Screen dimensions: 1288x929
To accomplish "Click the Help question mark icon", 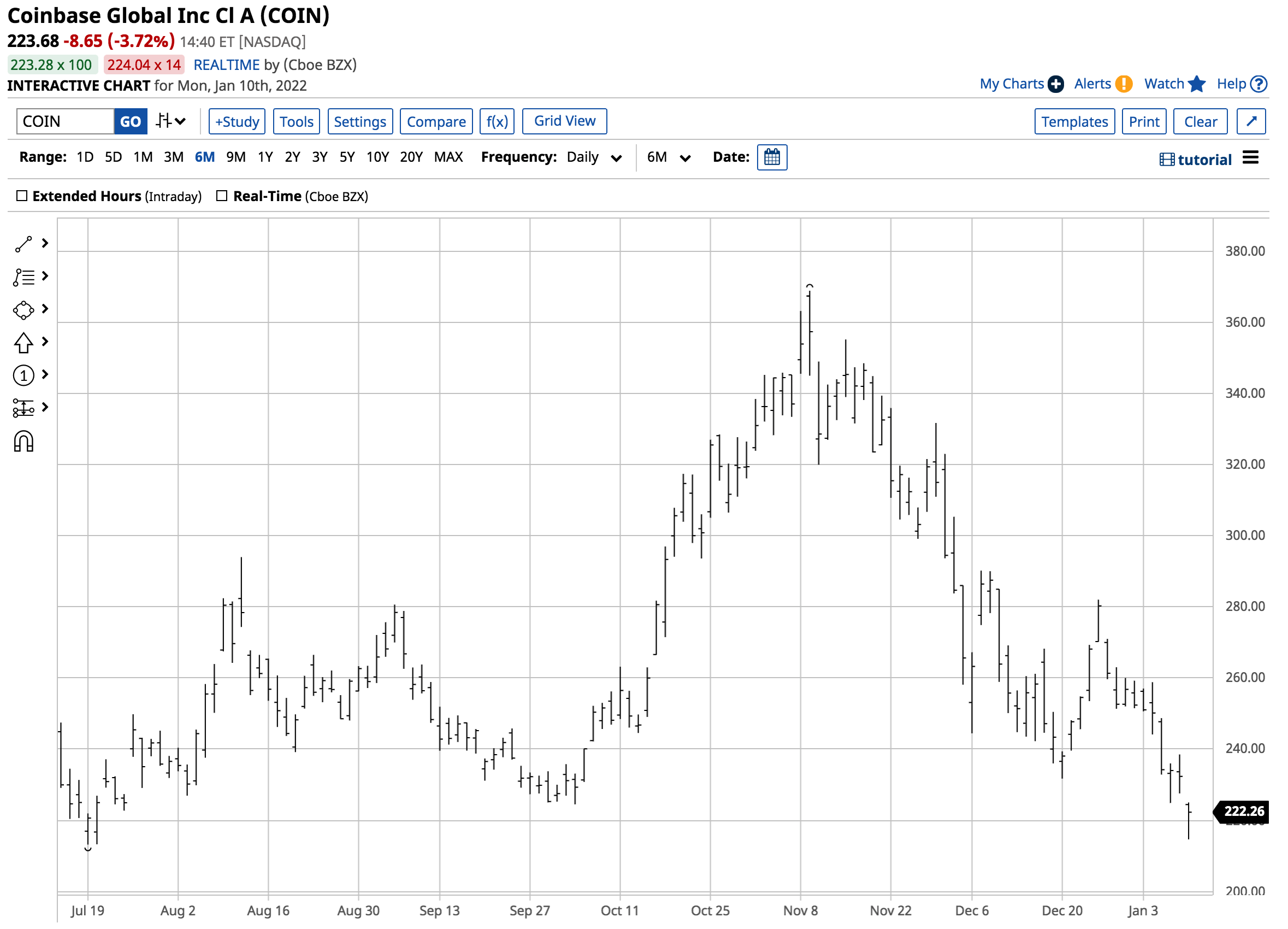I will point(1260,84).
